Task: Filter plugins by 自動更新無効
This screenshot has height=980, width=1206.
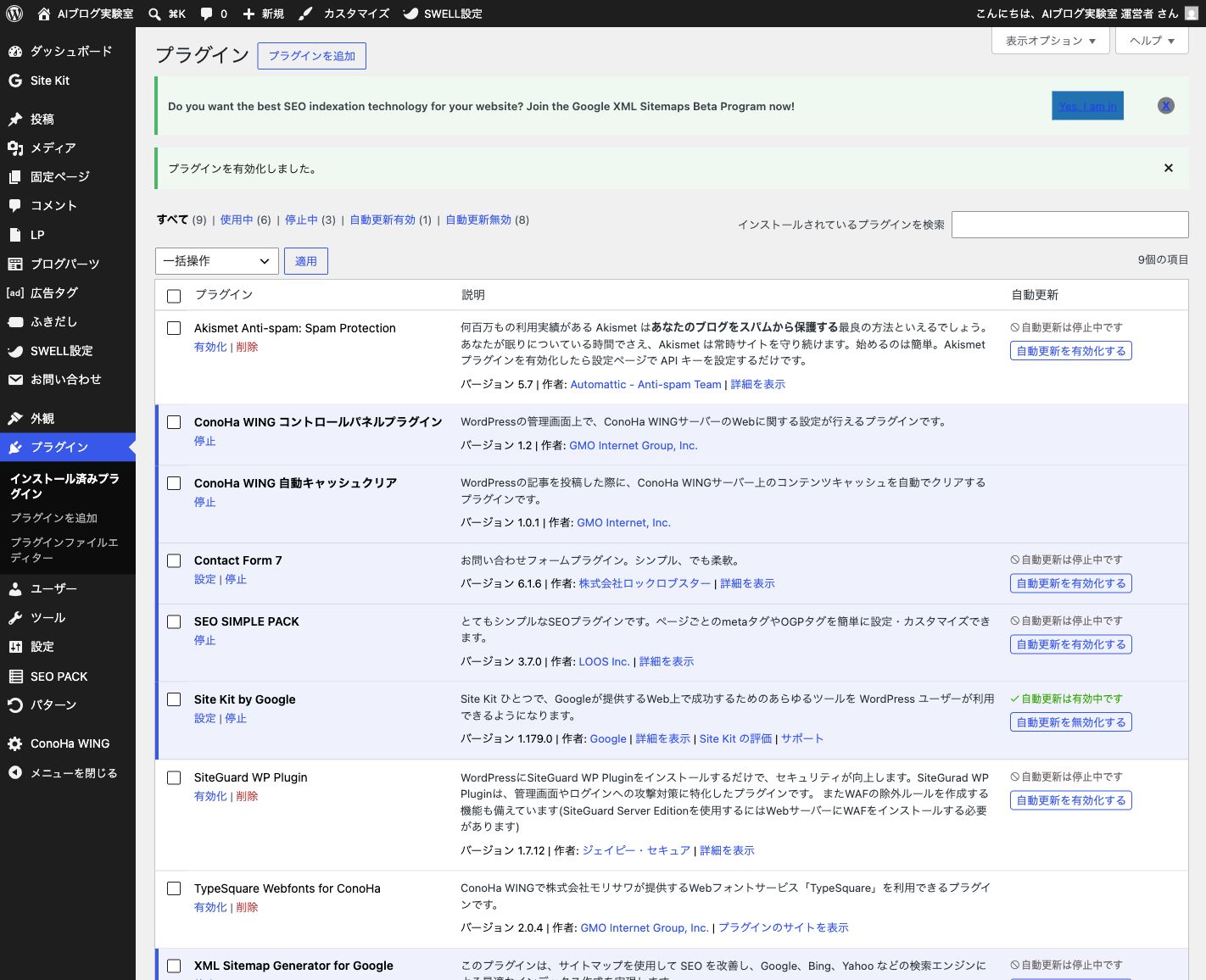Action: pos(478,220)
